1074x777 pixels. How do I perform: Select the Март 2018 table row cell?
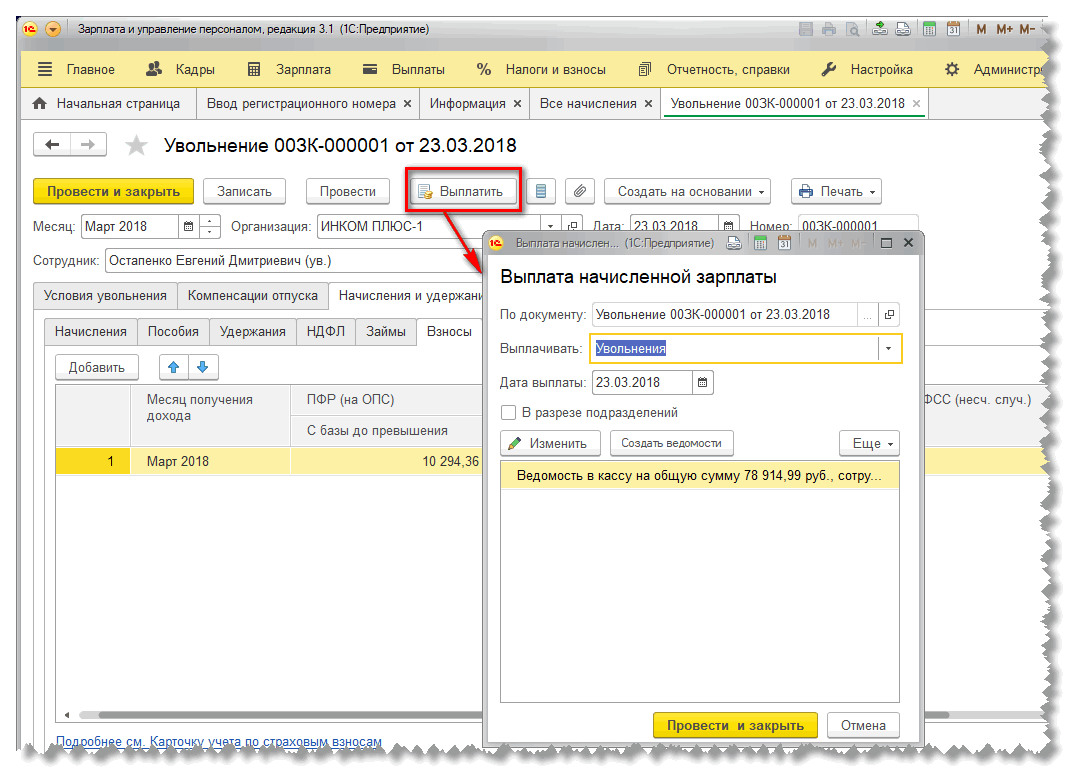click(210, 461)
